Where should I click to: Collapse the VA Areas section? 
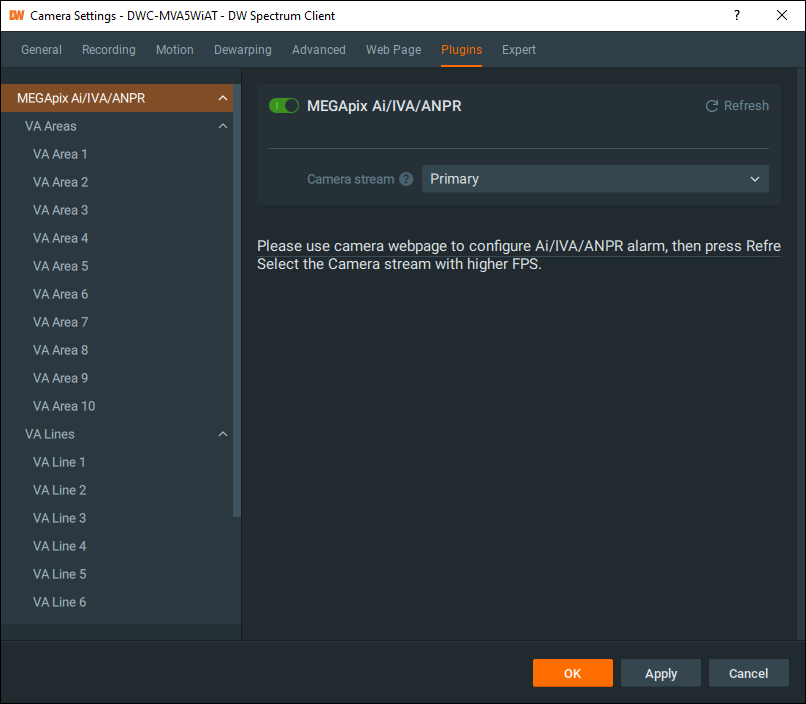[x=222, y=126]
